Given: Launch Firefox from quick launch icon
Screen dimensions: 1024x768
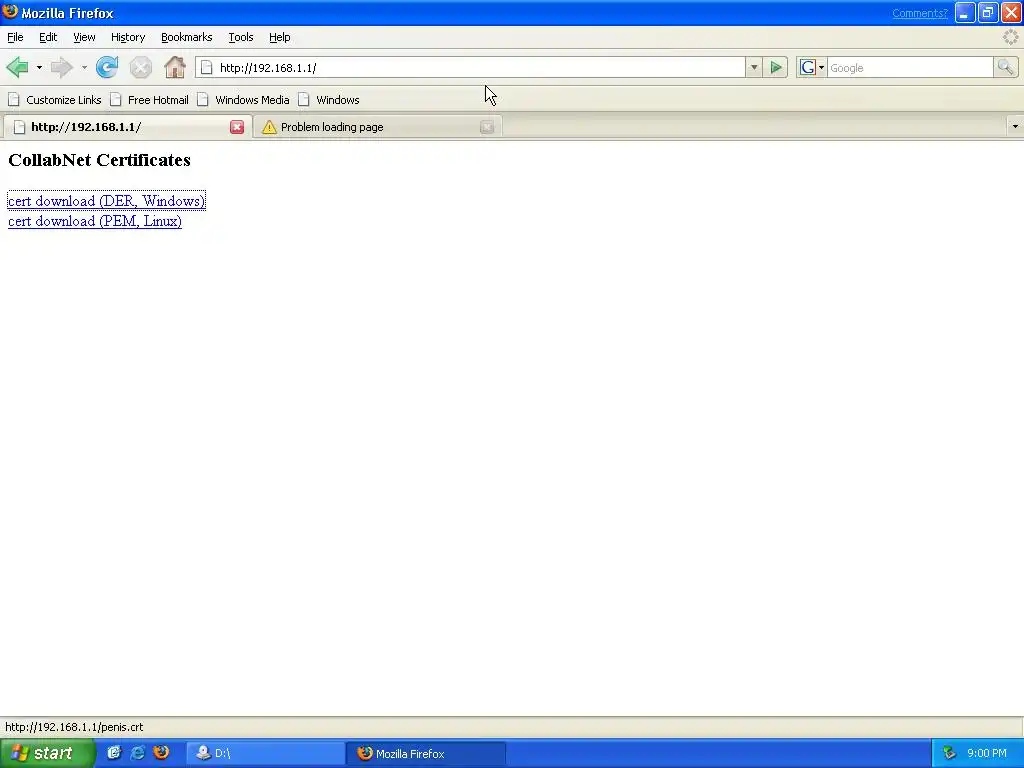Looking at the screenshot, I should tap(161, 753).
